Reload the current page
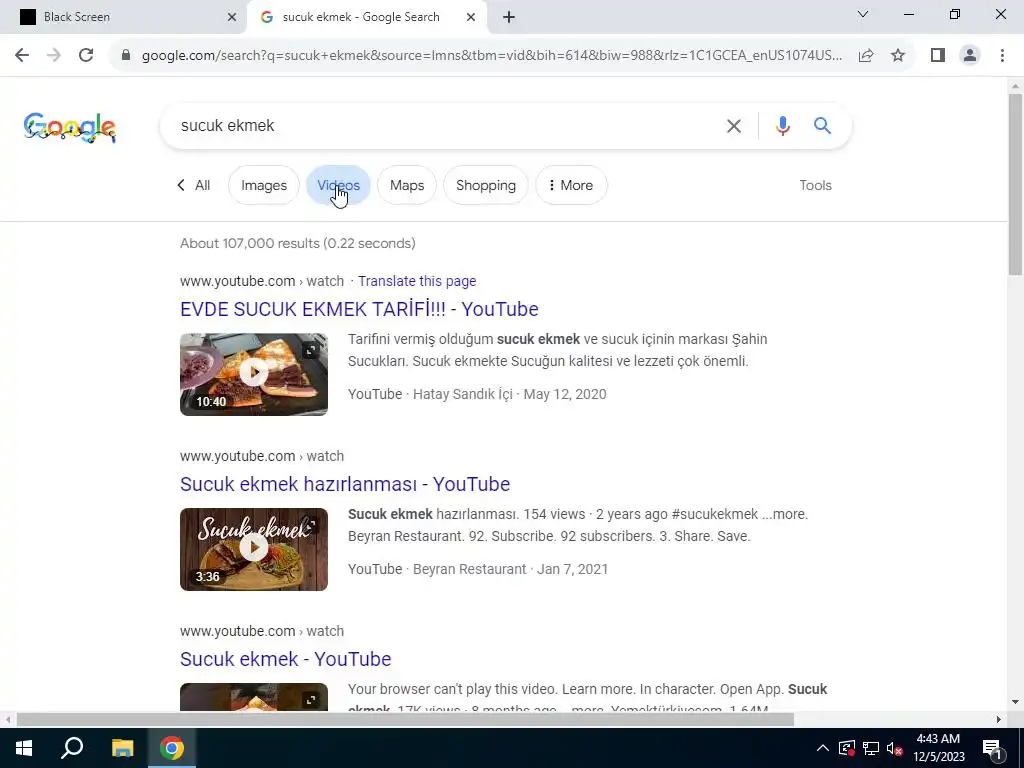1024x768 pixels. tap(86, 55)
